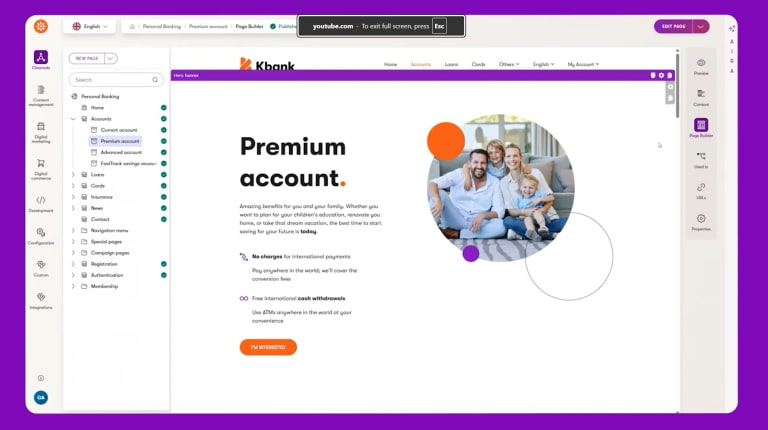Screen dimensions: 768x430
Task: Switch to the Preview eye icon
Action: point(701,63)
